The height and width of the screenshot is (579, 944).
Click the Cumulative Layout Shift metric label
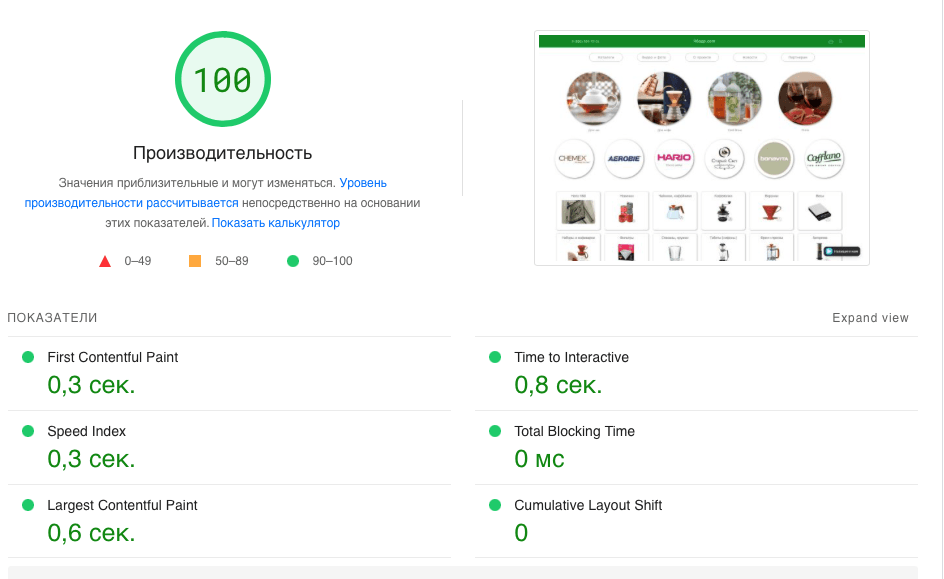point(588,505)
